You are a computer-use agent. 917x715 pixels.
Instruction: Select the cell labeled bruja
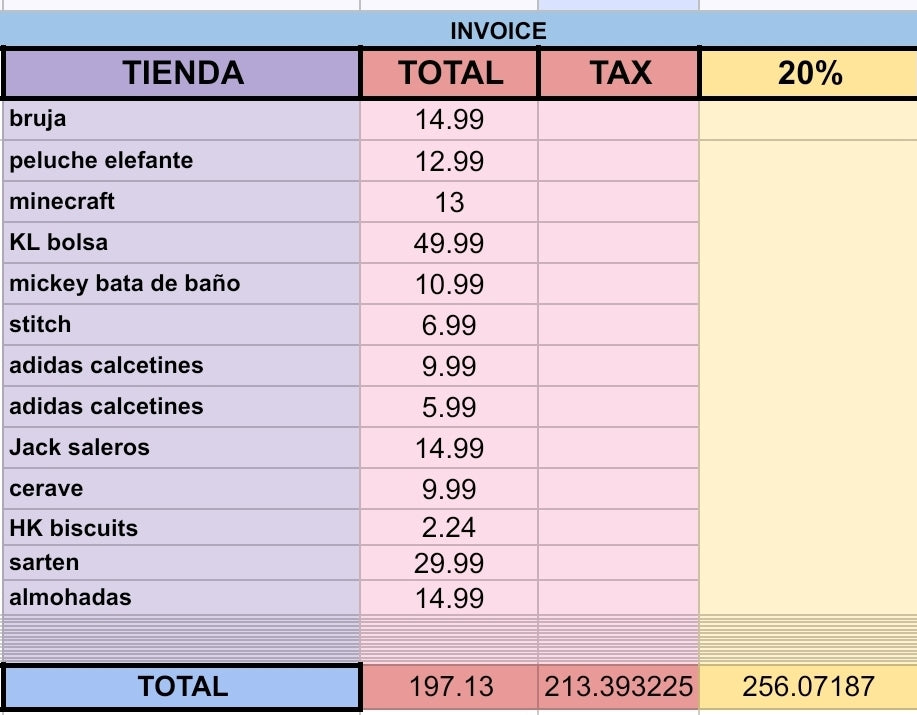[x=182, y=120]
